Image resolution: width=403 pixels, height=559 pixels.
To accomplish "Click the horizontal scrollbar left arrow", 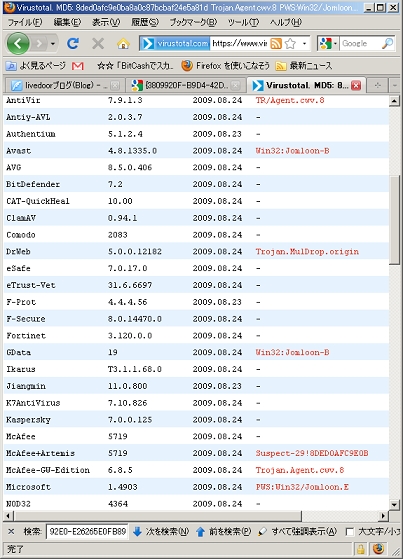I will pyautogui.click(x=9, y=516).
